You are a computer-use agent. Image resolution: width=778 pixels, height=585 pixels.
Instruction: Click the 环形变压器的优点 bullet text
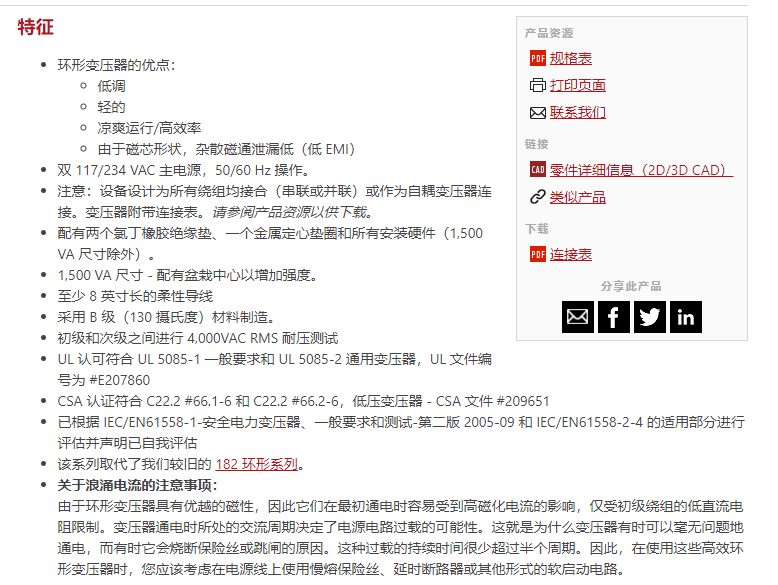(117, 65)
